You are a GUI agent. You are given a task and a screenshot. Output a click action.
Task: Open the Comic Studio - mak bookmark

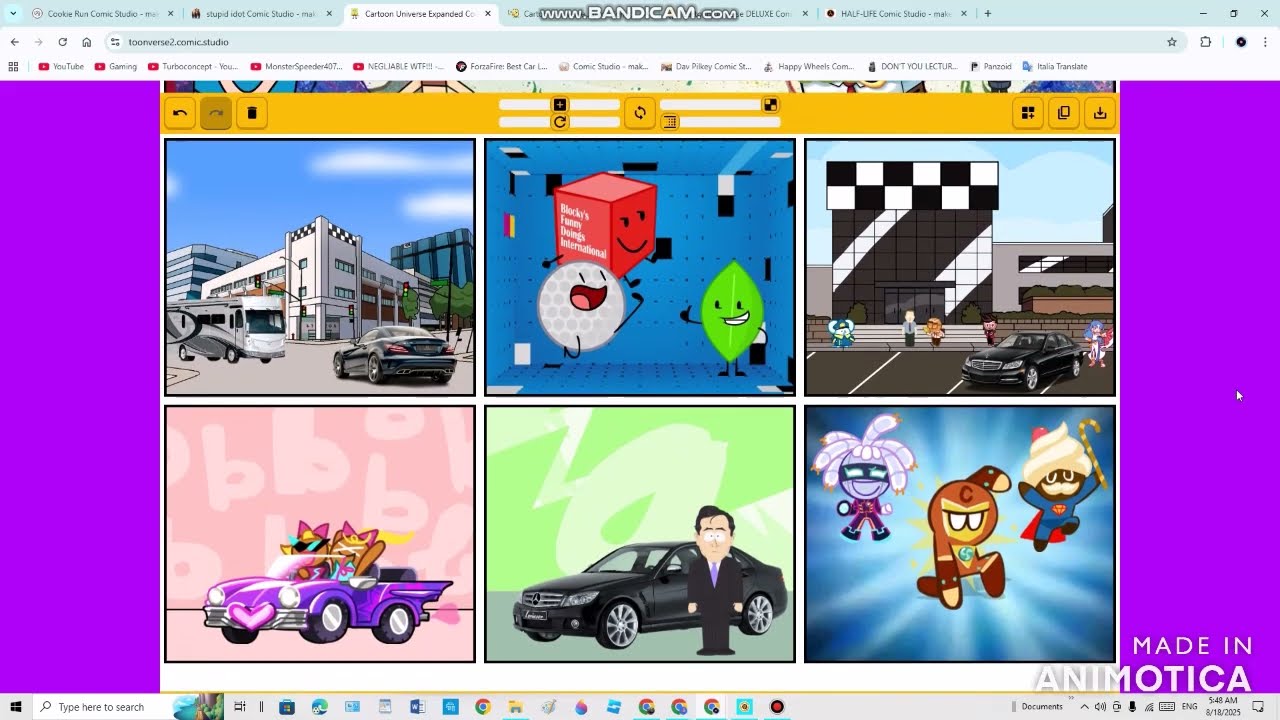point(604,67)
